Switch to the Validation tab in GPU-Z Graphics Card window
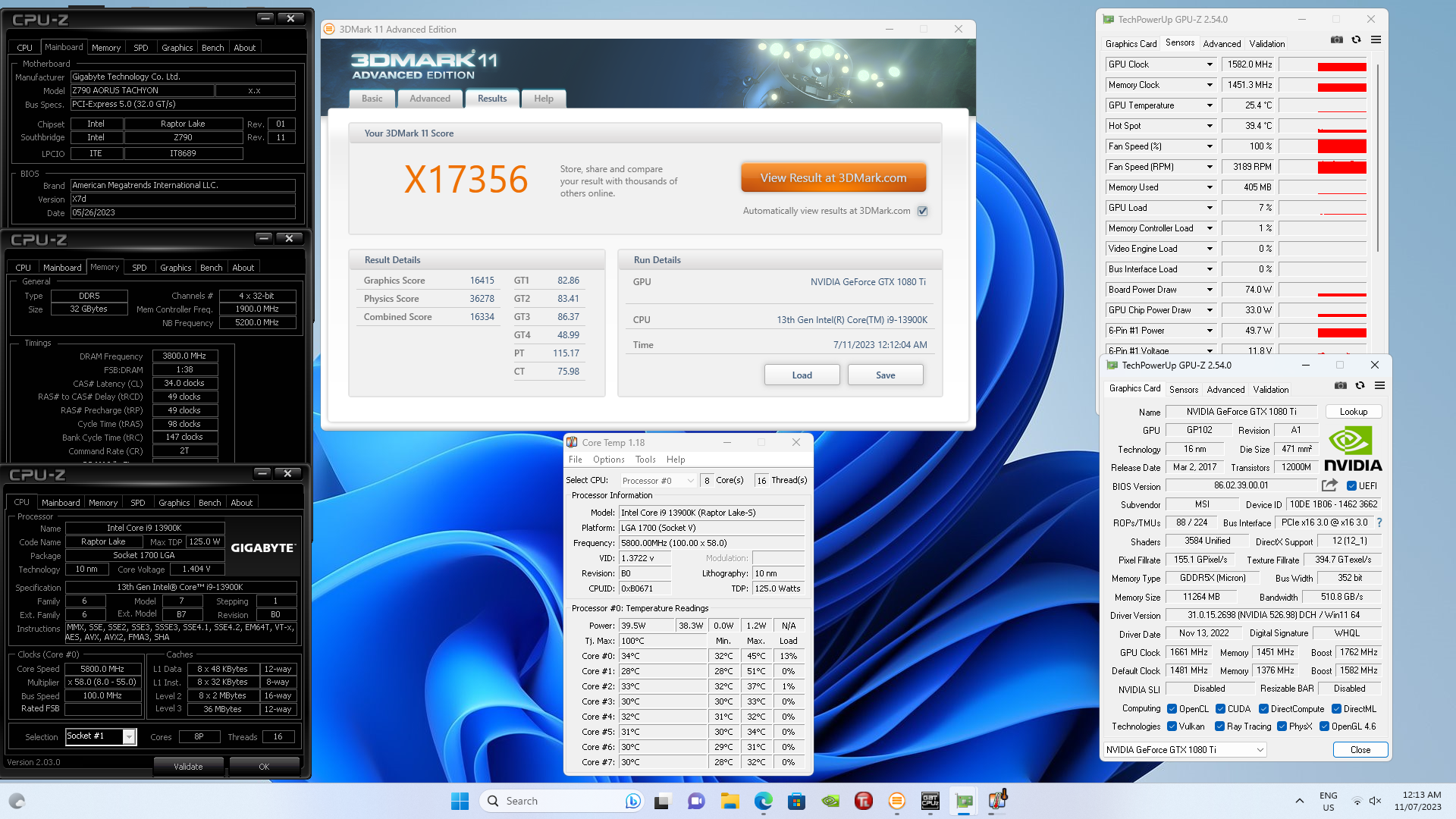This screenshot has height=819, width=1456. click(1270, 389)
